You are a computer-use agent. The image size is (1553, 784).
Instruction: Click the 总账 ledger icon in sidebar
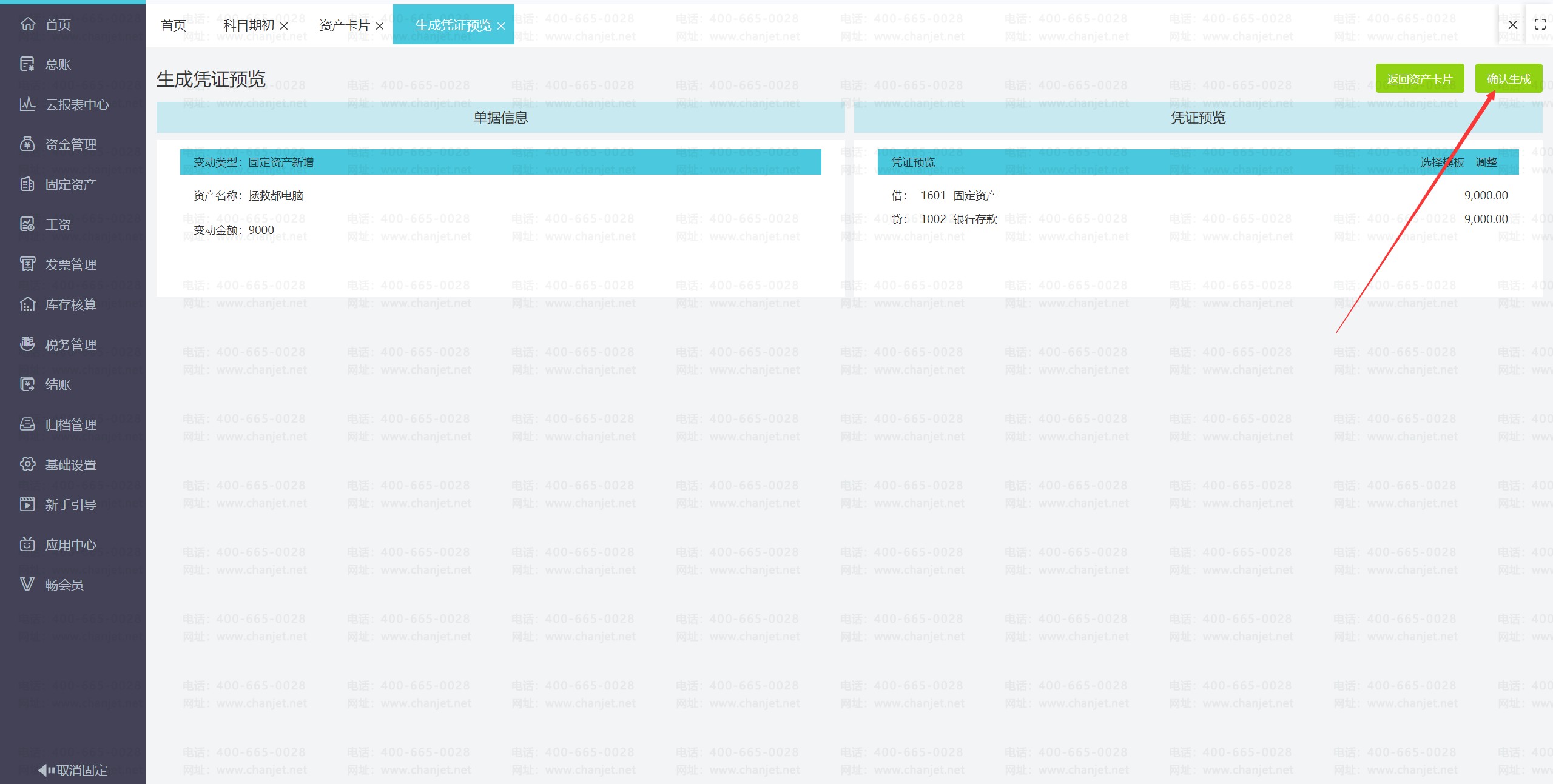point(27,64)
